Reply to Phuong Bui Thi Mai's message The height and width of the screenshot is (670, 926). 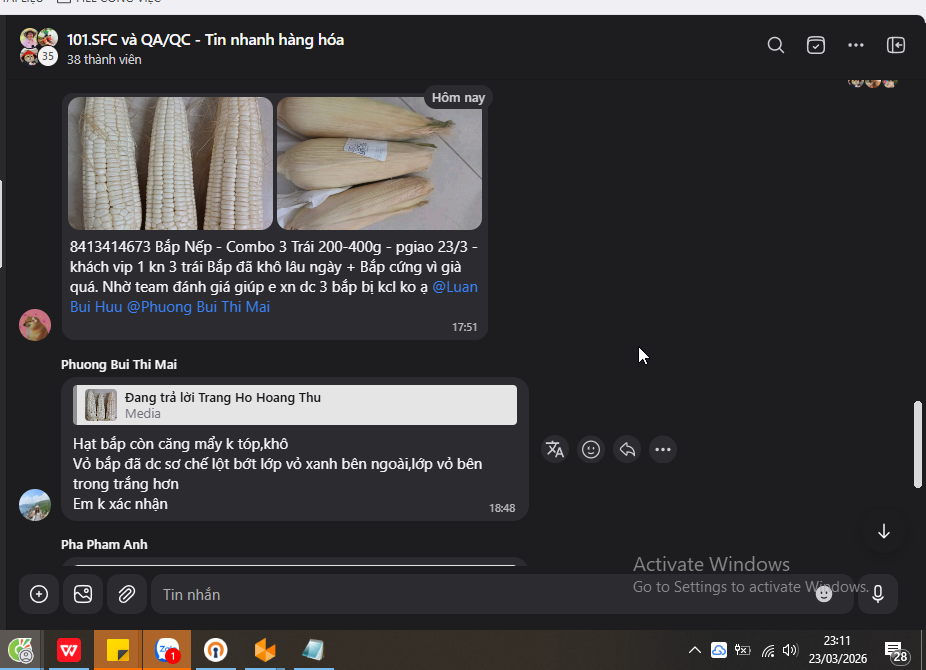(x=627, y=450)
